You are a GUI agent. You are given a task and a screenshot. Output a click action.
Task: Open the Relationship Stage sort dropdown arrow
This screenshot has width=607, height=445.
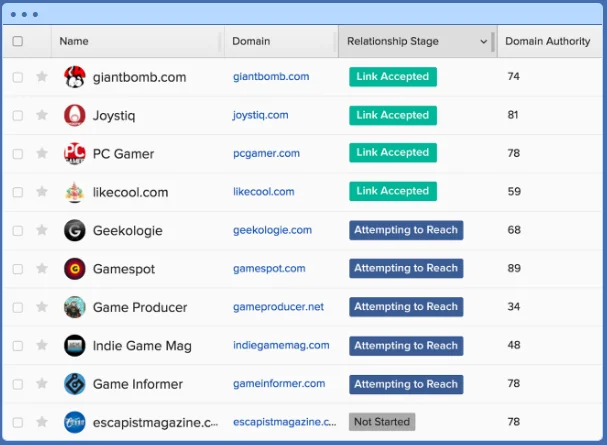coord(484,41)
